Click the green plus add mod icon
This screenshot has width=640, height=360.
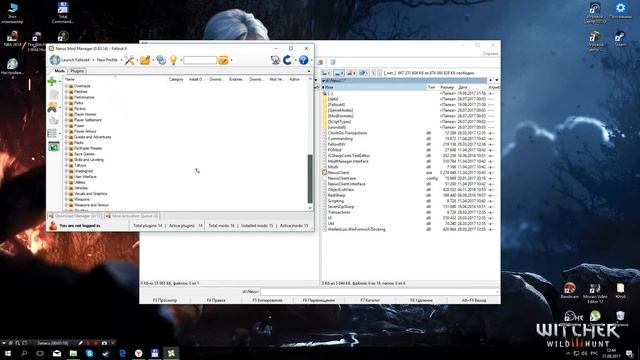52,82
